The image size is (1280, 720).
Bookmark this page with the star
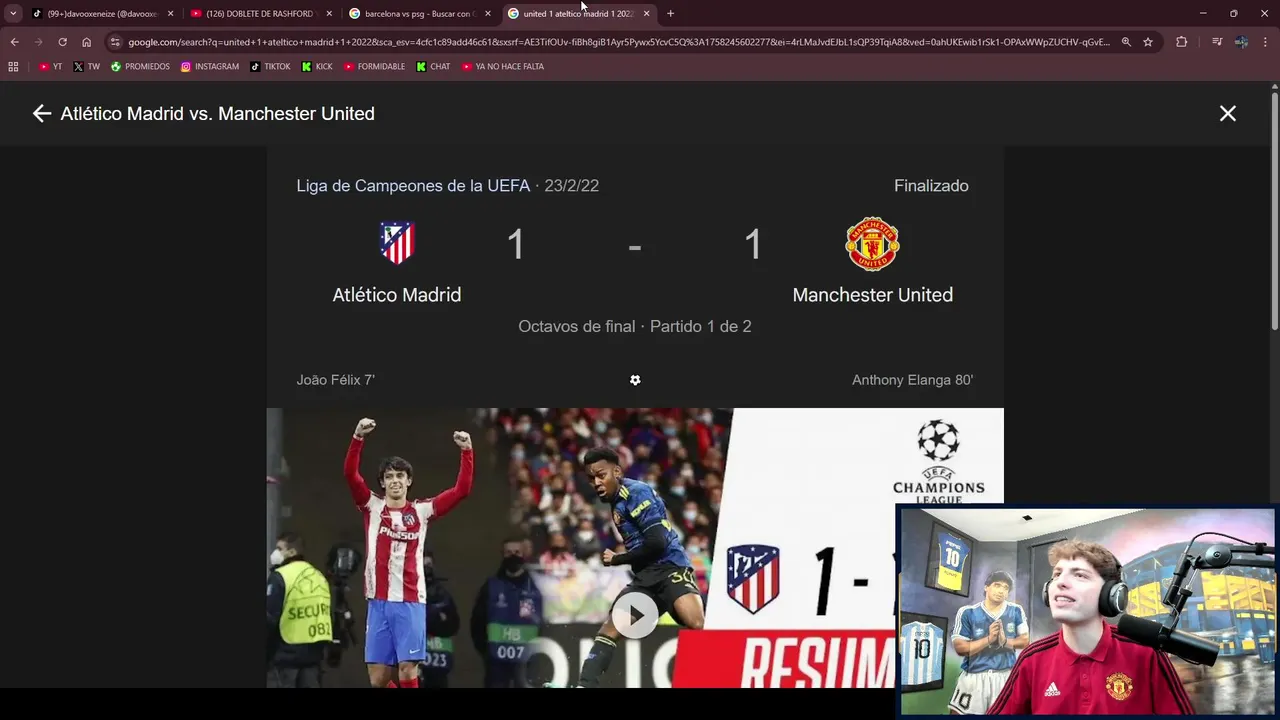(x=1148, y=42)
